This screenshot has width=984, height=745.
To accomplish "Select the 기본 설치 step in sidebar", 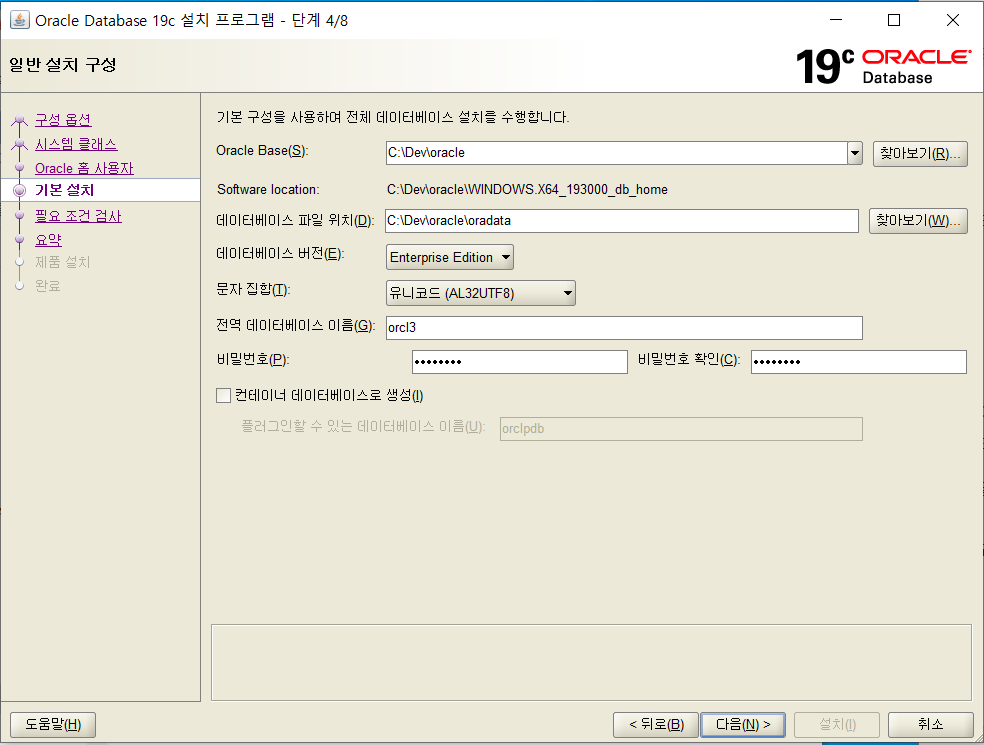I will click(64, 190).
